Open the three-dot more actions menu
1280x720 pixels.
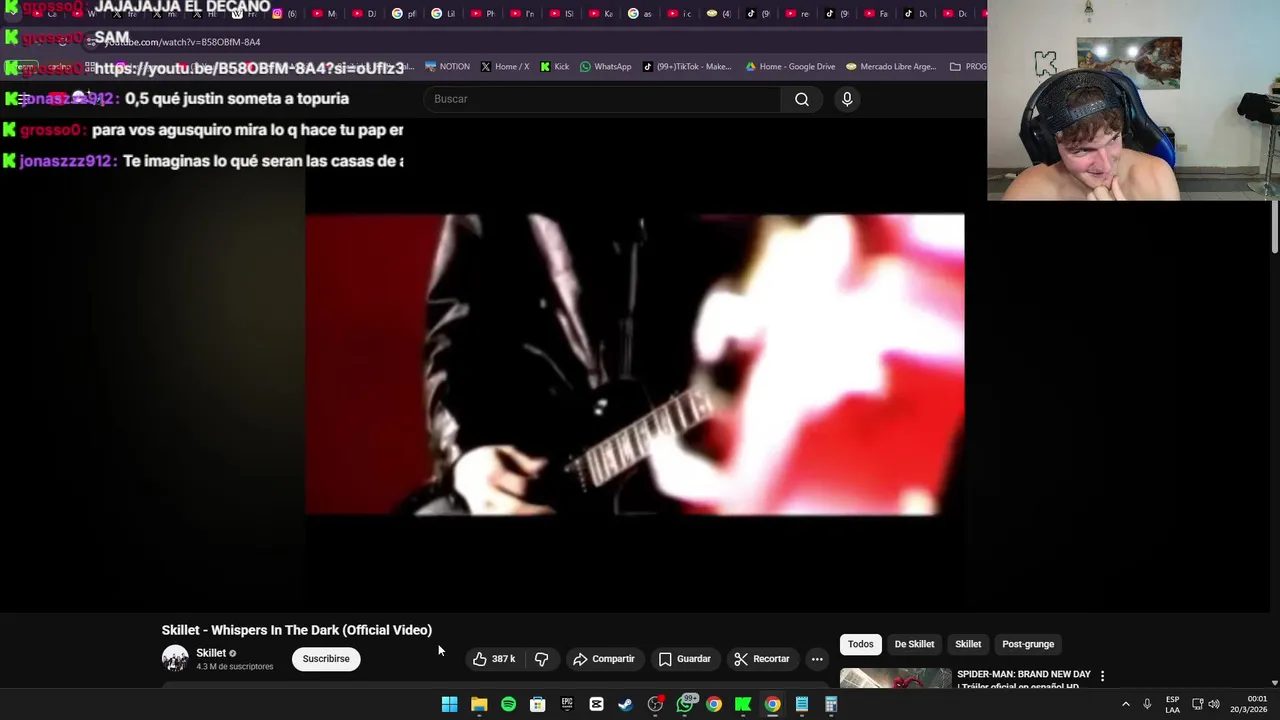pyautogui.click(x=817, y=659)
